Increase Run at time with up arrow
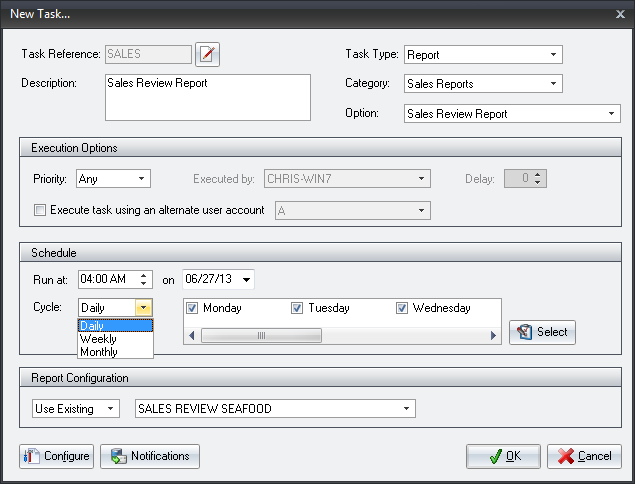635x484 pixels. [145, 274]
